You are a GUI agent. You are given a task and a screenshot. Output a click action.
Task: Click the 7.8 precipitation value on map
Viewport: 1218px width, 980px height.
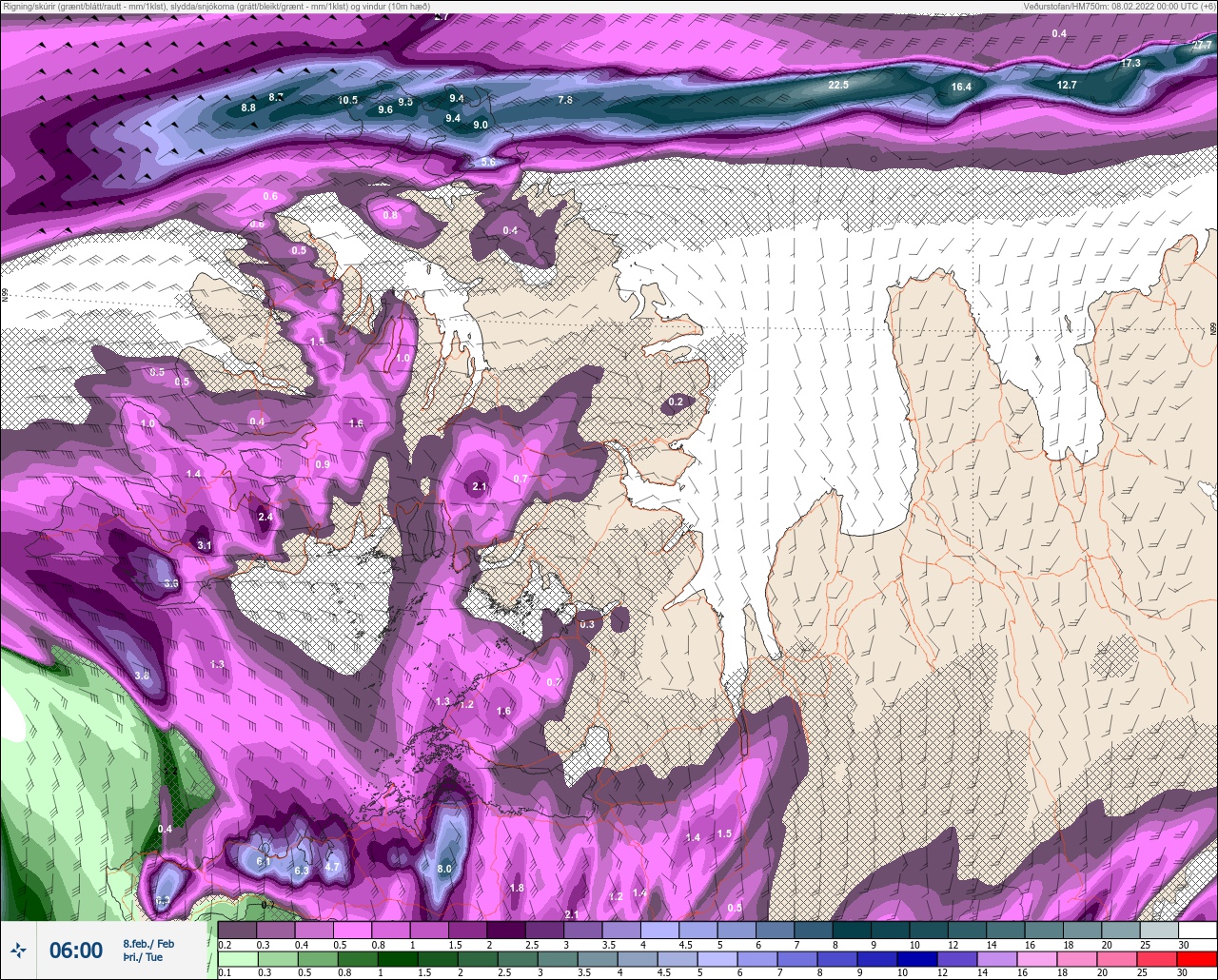tap(565, 100)
